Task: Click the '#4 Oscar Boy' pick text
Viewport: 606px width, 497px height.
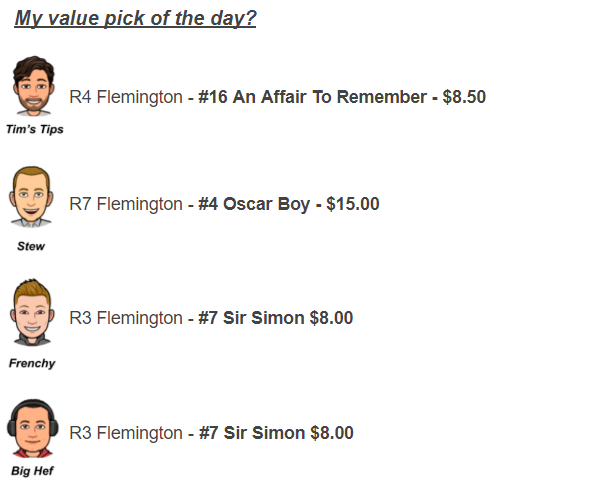Action: tap(254, 204)
